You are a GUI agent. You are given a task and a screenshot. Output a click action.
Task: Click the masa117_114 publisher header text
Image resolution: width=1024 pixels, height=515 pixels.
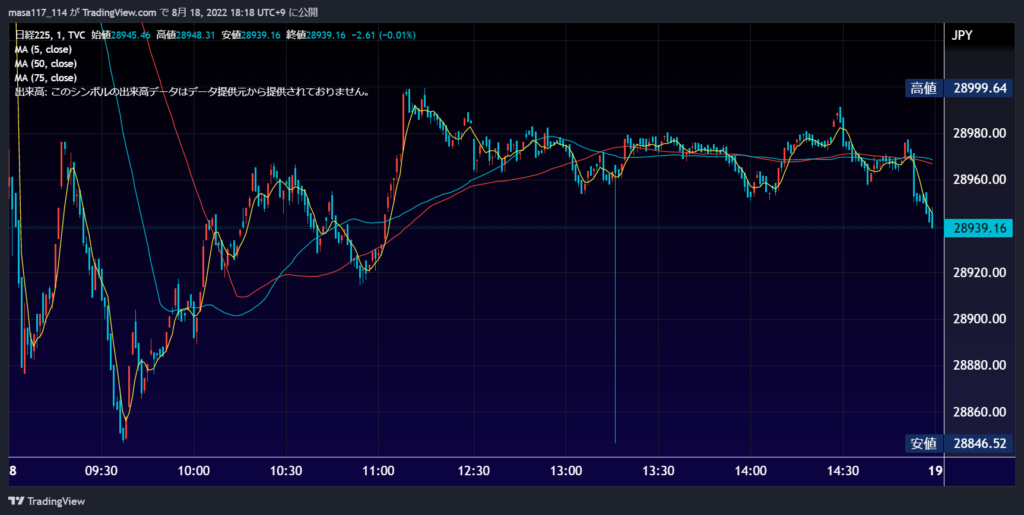165,12
